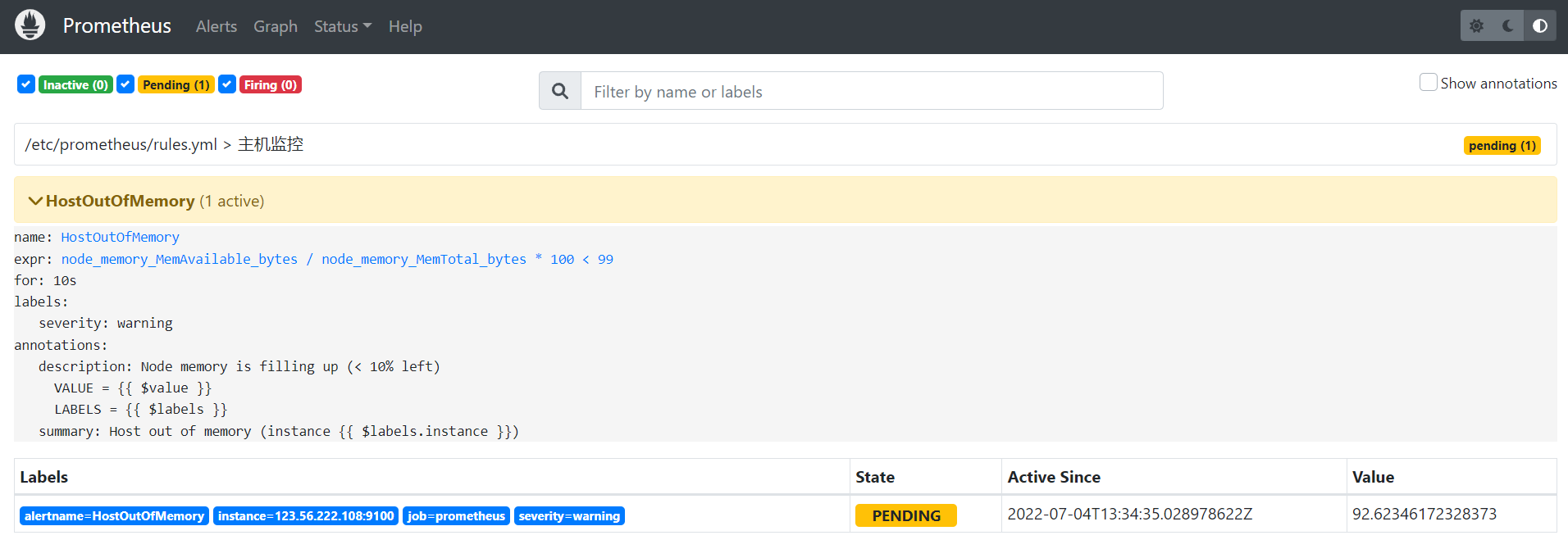Open the HostOutOfMemory name link
Screen dimensions: 1568x558
coord(120,238)
